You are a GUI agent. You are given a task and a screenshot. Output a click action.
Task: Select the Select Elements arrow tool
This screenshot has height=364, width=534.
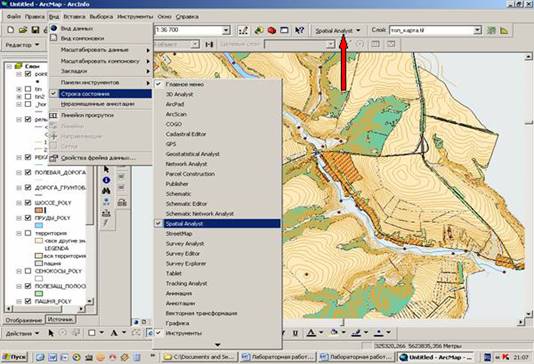pos(106,169)
